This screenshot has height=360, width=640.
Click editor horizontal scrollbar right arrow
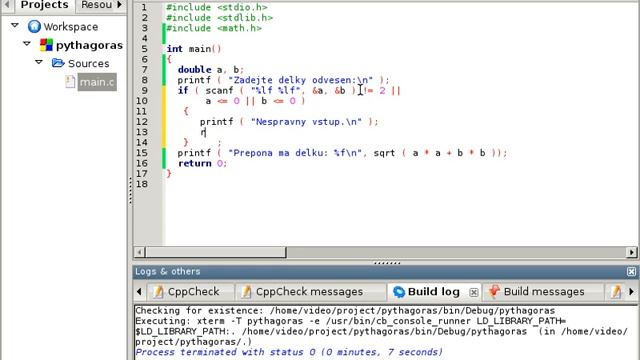[x=631, y=252]
